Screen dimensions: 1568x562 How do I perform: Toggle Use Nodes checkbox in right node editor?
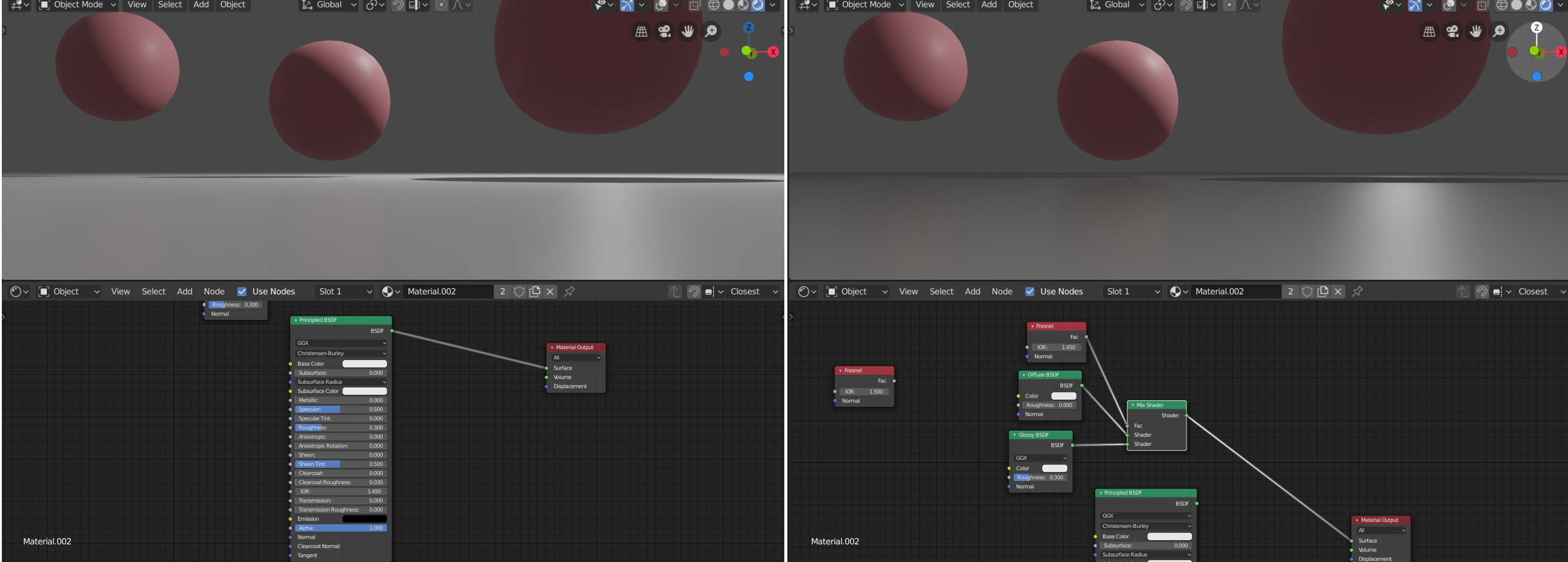[1030, 291]
